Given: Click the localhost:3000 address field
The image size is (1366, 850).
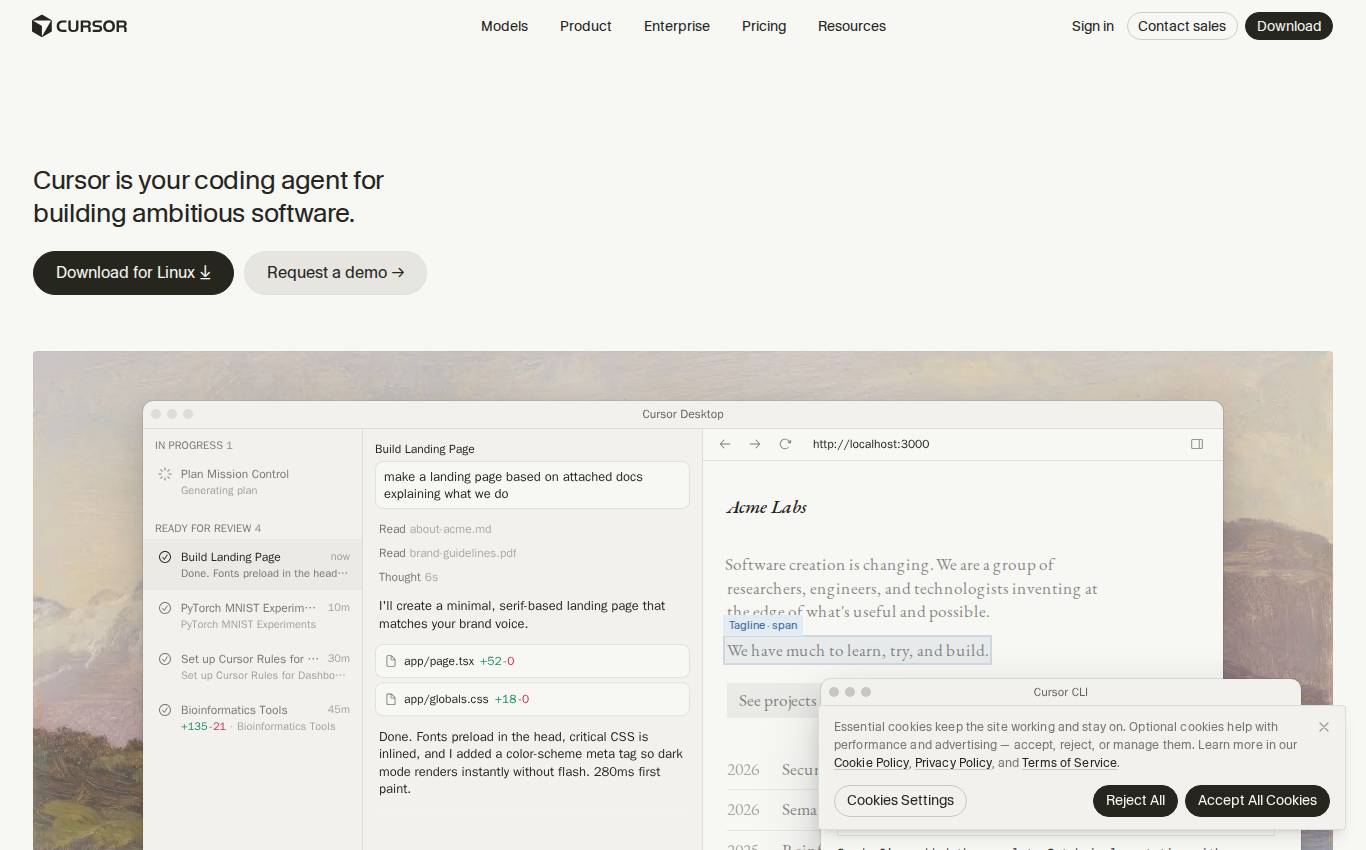Looking at the screenshot, I should coord(871,444).
